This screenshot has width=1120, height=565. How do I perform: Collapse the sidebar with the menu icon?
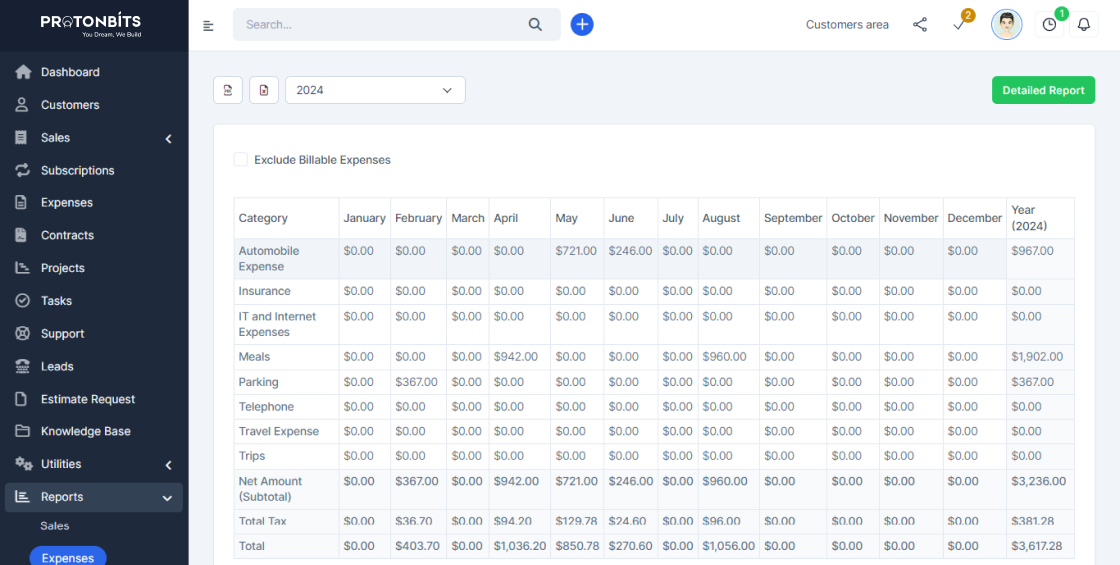(208, 25)
